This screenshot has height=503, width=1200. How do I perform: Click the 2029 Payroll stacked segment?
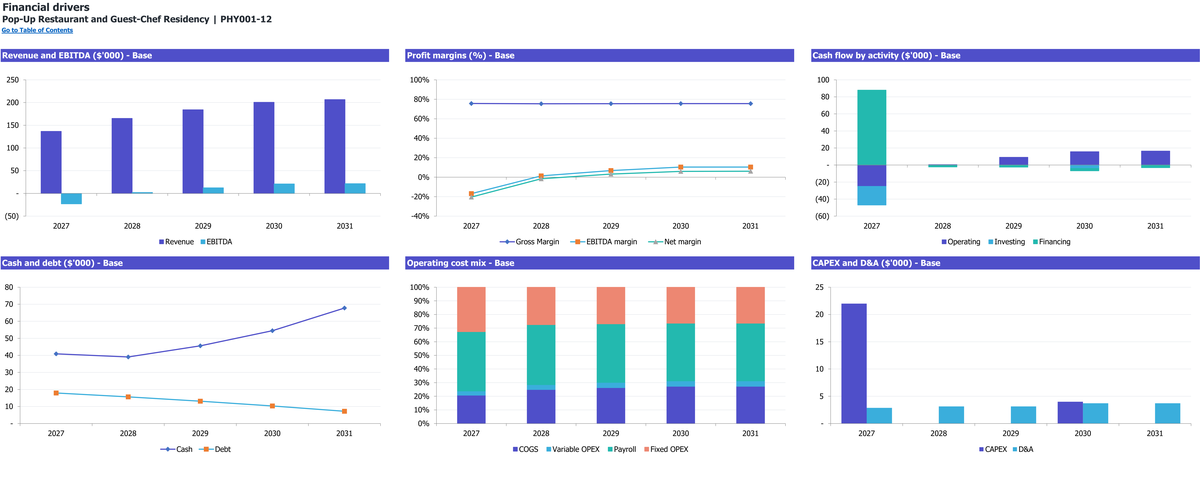click(611, 353)
